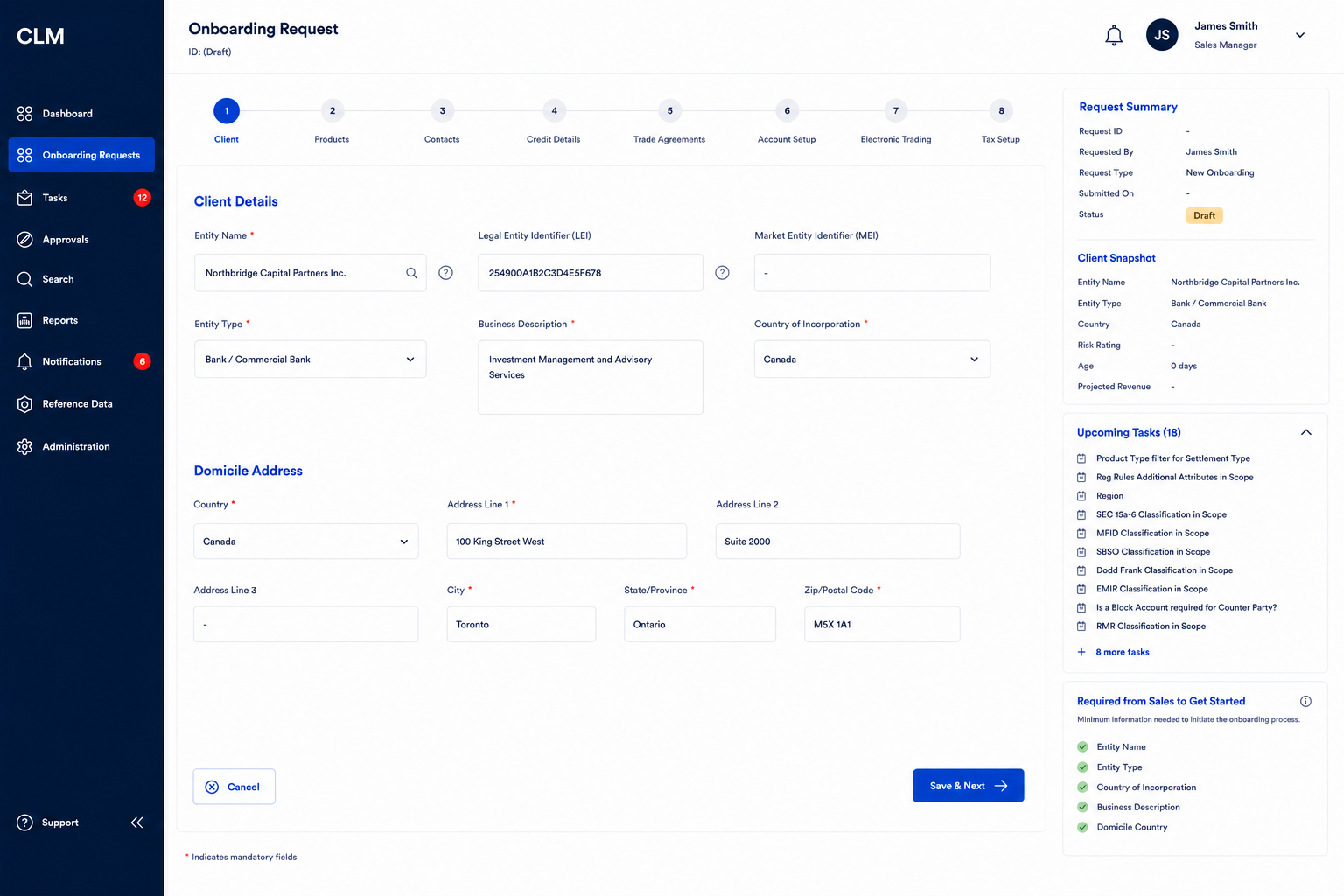The width and height of the screenshot is (1344, 896).
Task: Click the Reports icon in the sidebar
Action: tap(24, 320)
